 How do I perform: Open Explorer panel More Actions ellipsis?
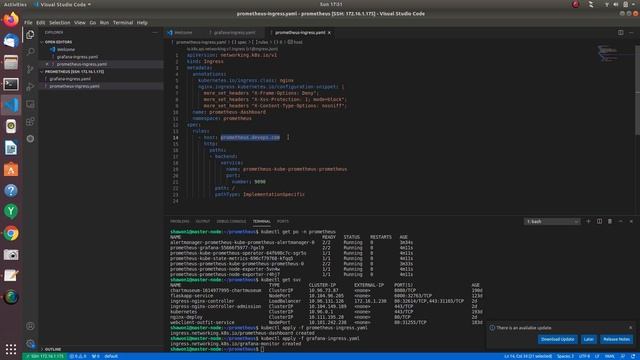[x=155, y=33]
